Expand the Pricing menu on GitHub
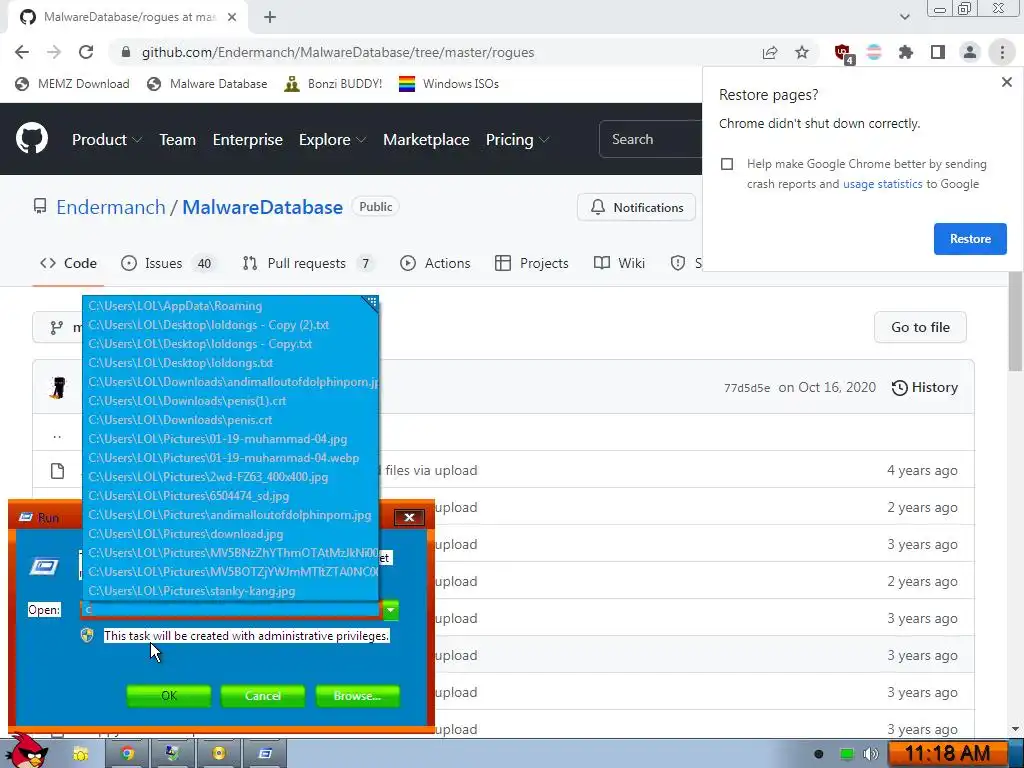The image size is (1024, 768). click(517, 140)
